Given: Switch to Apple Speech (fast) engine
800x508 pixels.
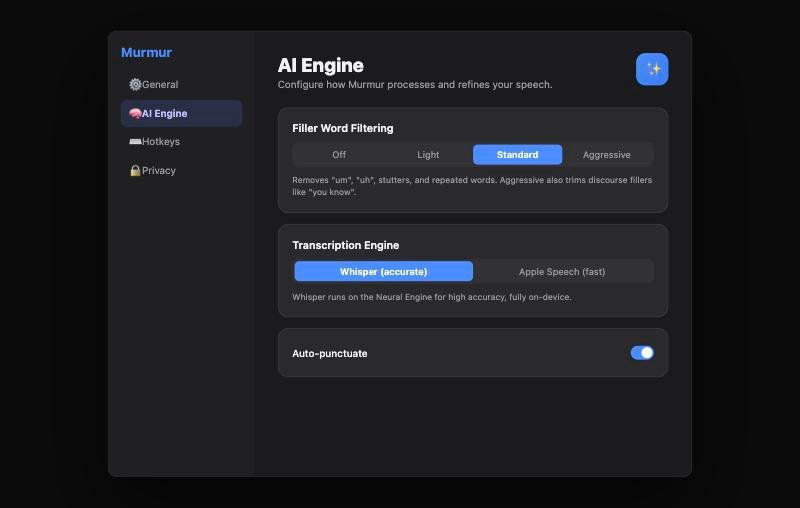Looking at the screenshot, I should 562,271.
